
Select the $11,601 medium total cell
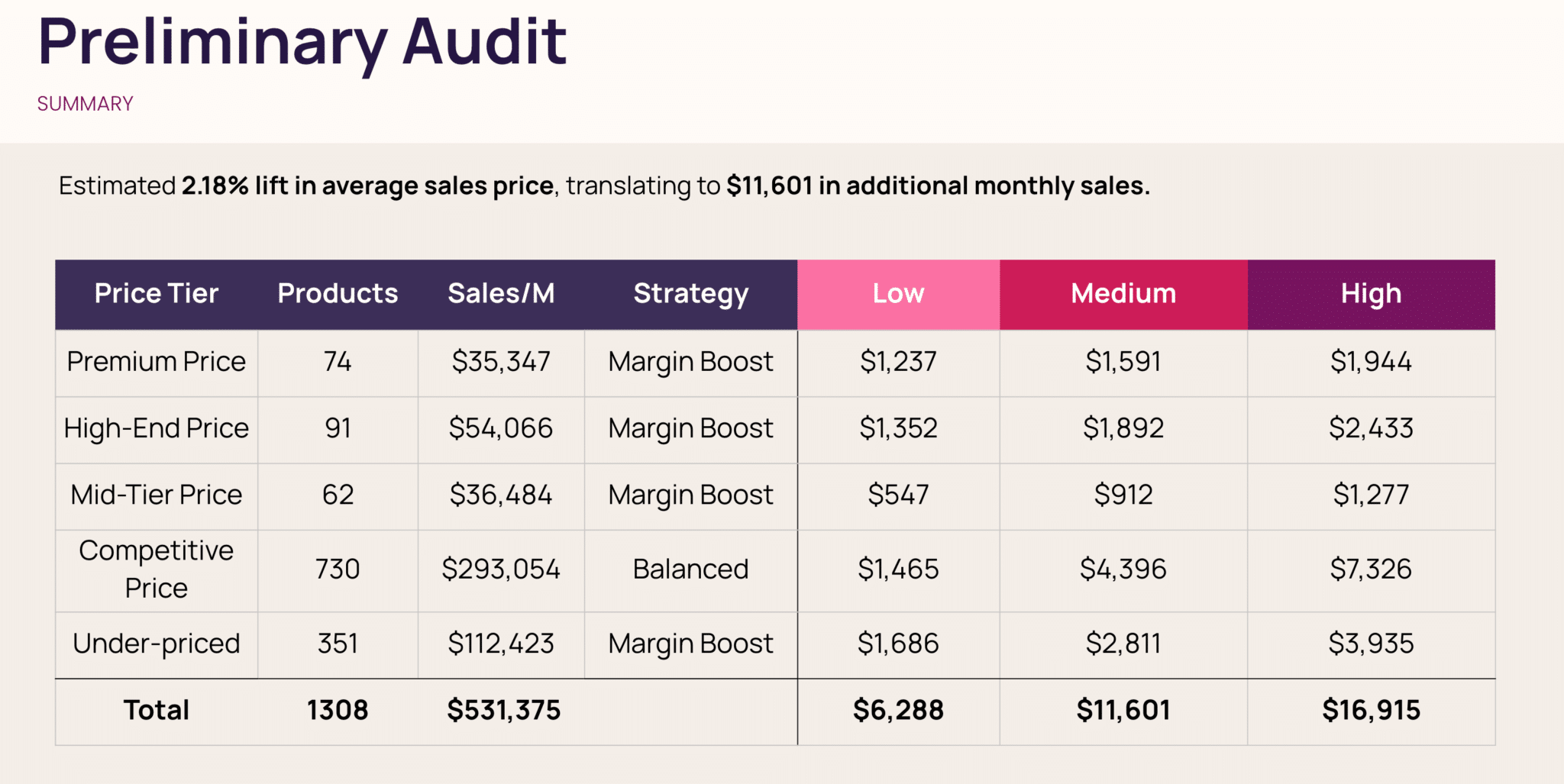[1123, 711]
